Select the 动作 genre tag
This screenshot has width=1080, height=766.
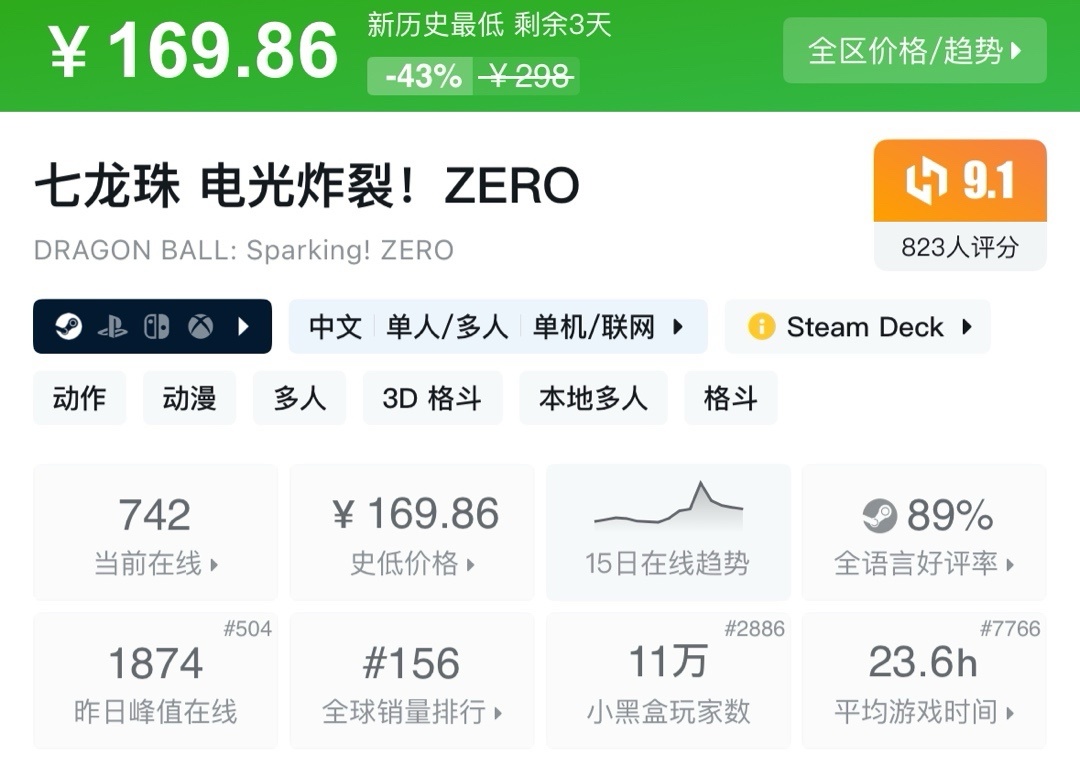[x=79, y=398]
